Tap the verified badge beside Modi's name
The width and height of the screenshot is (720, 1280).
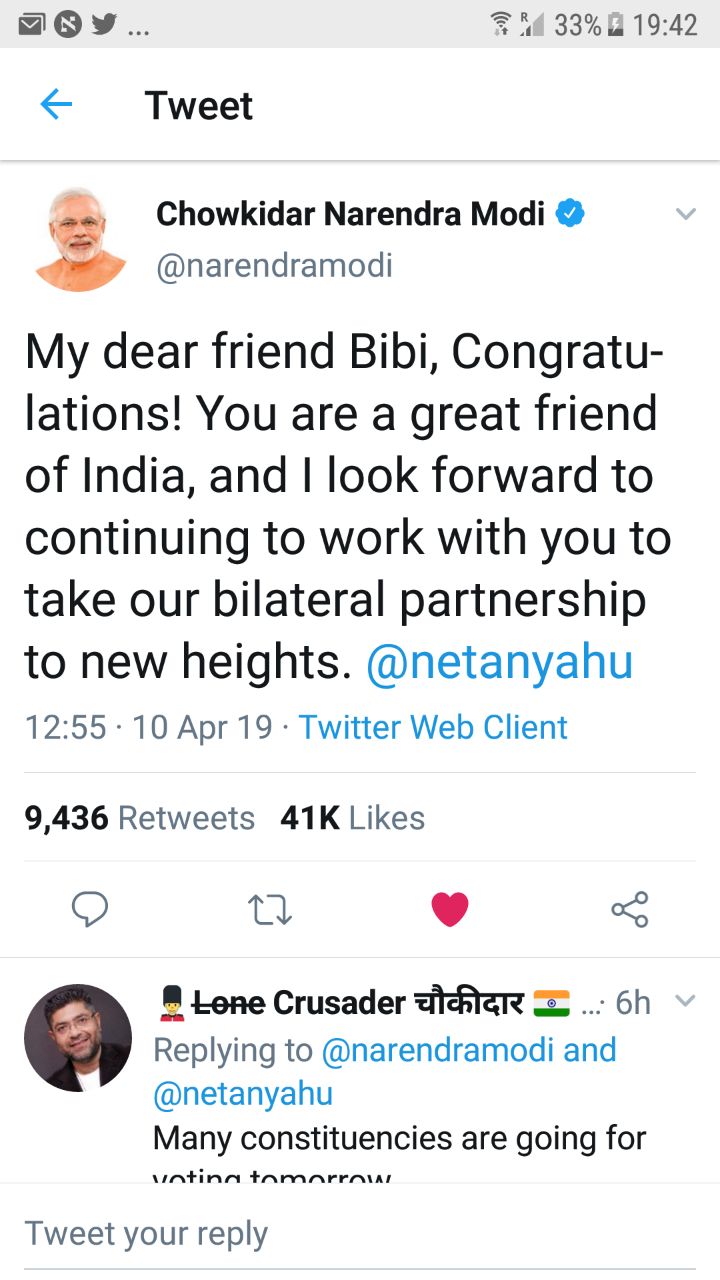[571, 213]
